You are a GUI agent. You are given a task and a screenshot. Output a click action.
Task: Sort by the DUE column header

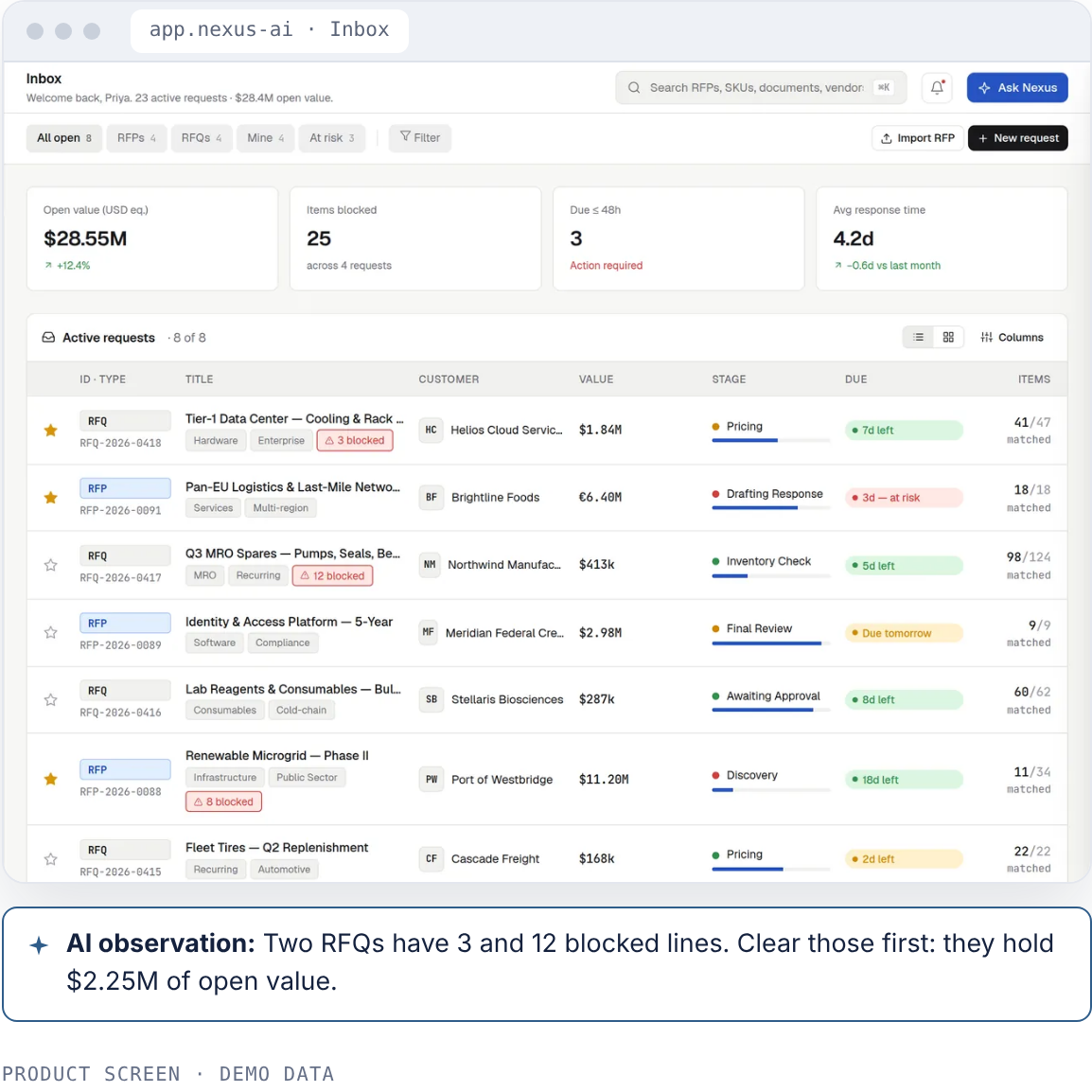856,379
